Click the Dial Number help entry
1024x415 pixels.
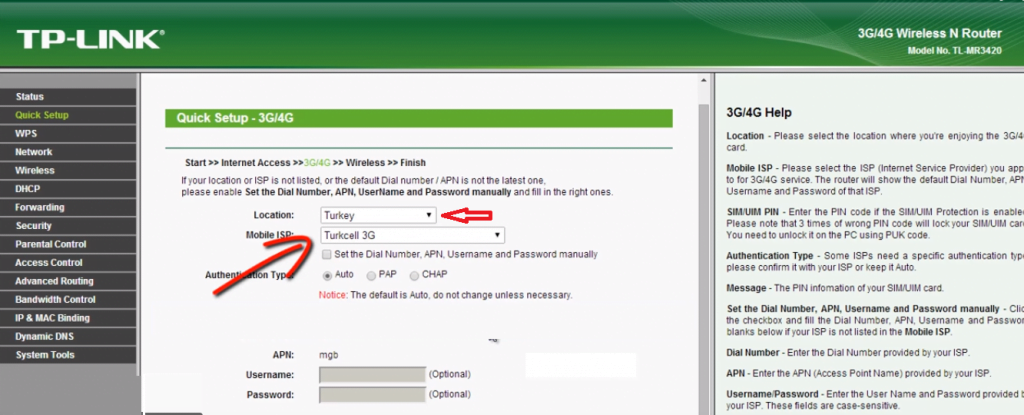point(848,353)
